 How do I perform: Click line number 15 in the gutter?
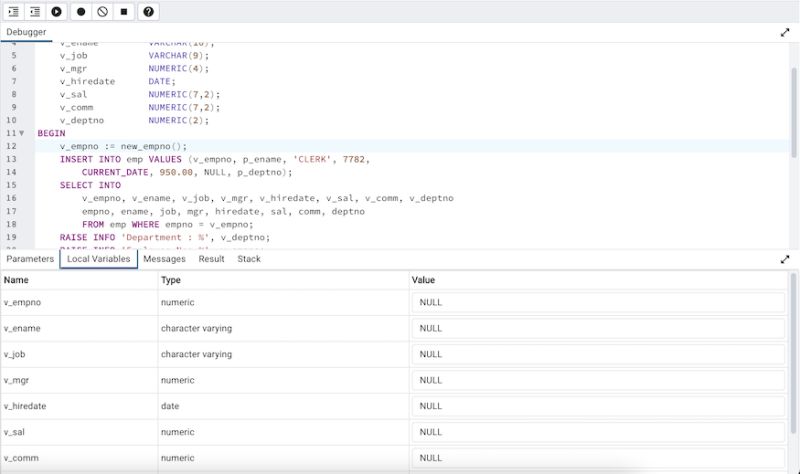click(x=11, y=185)
